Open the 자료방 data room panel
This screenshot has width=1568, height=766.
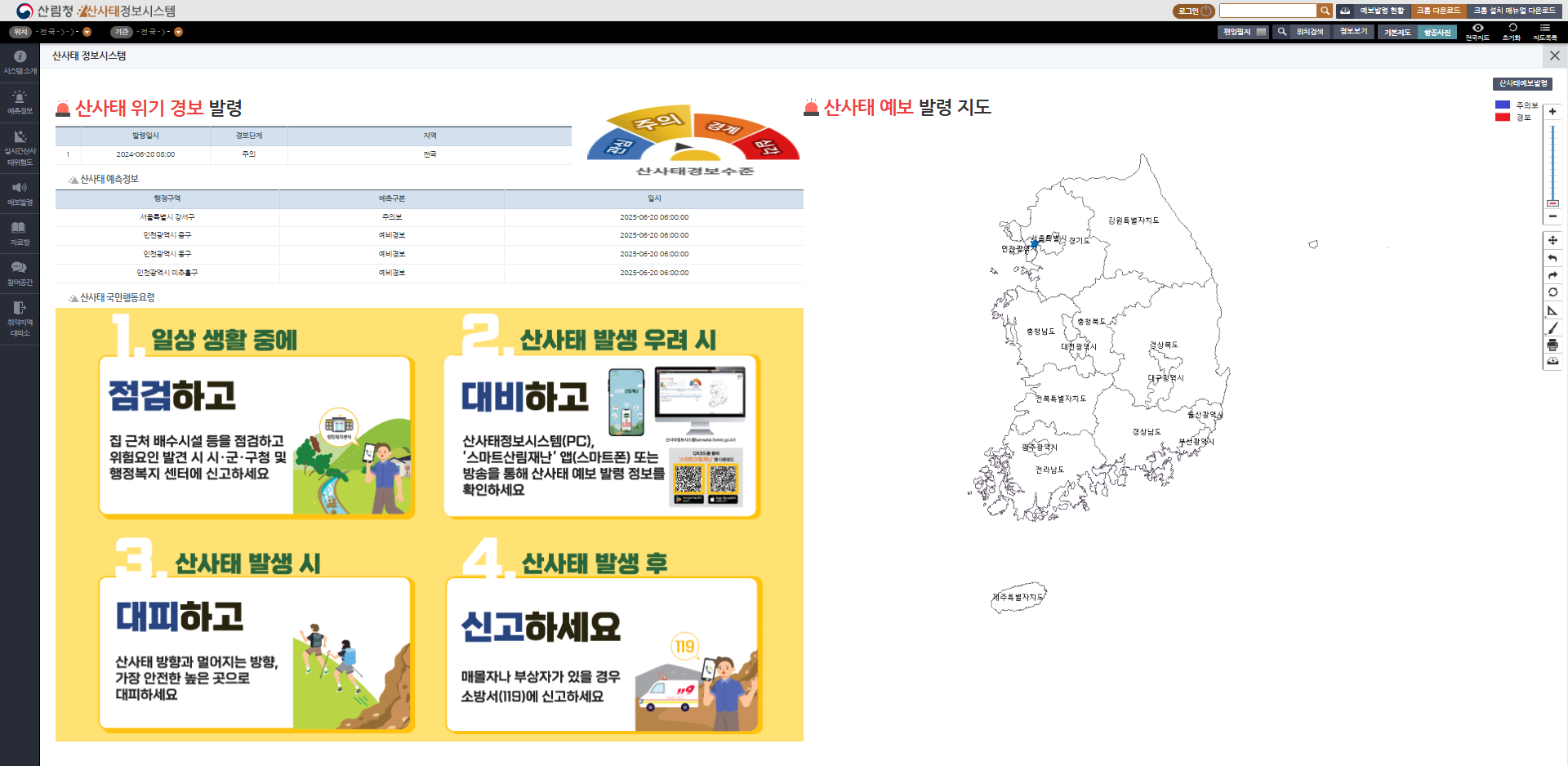[x=19, y=233]
